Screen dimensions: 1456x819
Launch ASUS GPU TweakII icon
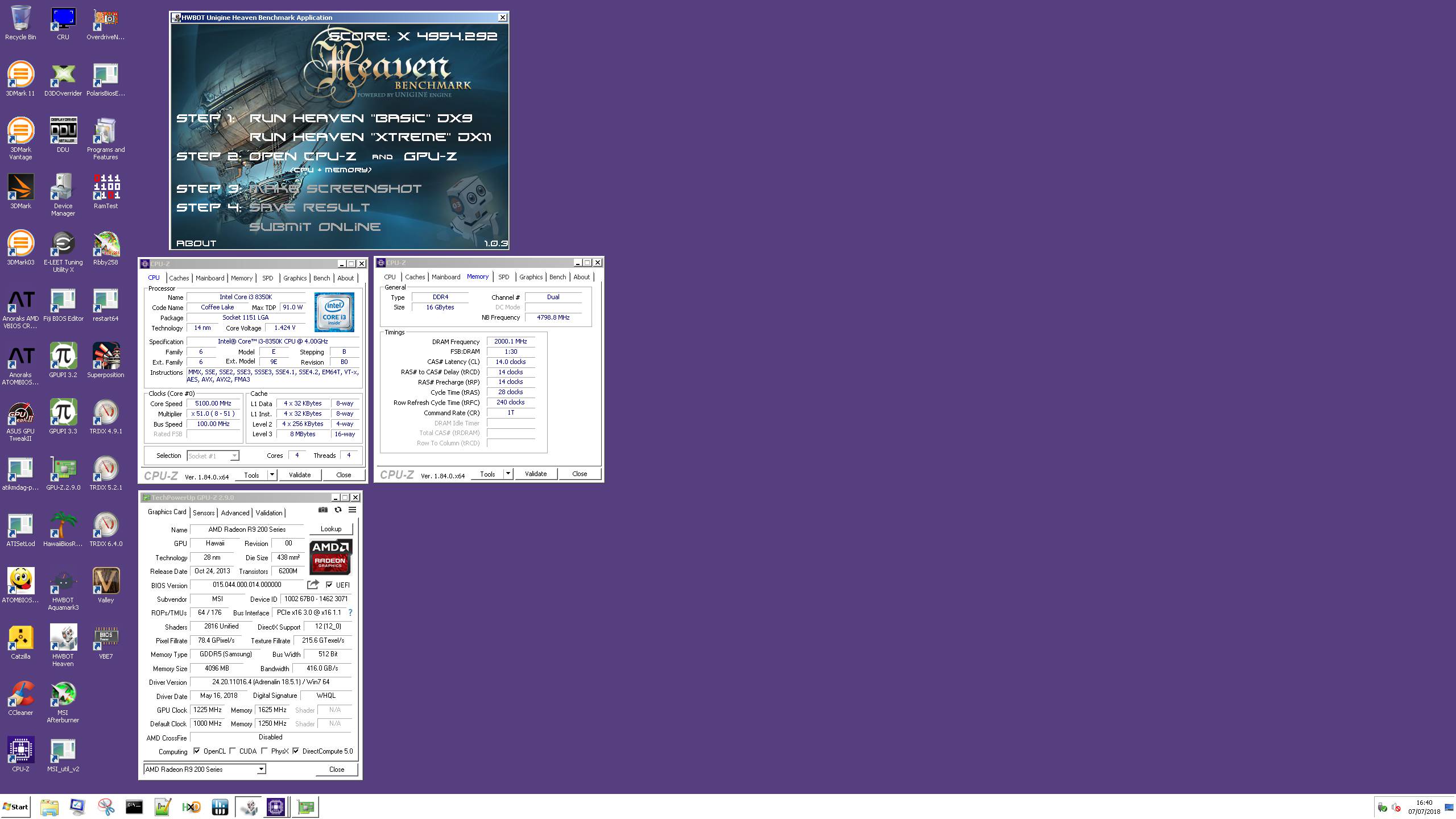point(20,420)
